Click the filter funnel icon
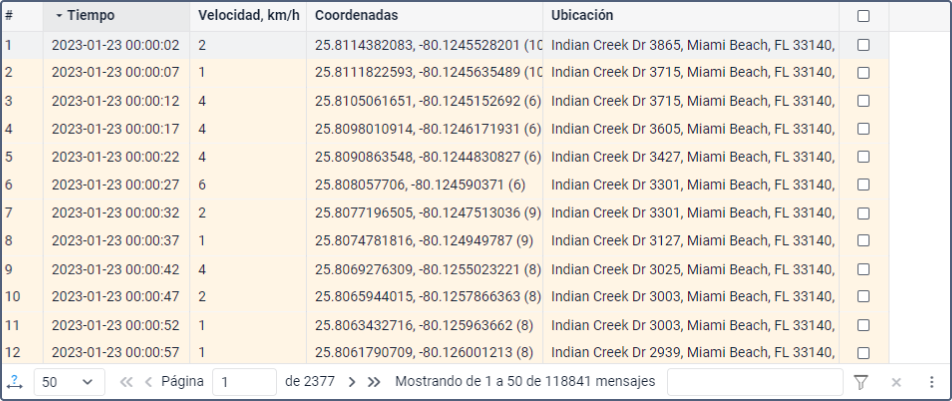Screen dimensions: 952x401 860,382
